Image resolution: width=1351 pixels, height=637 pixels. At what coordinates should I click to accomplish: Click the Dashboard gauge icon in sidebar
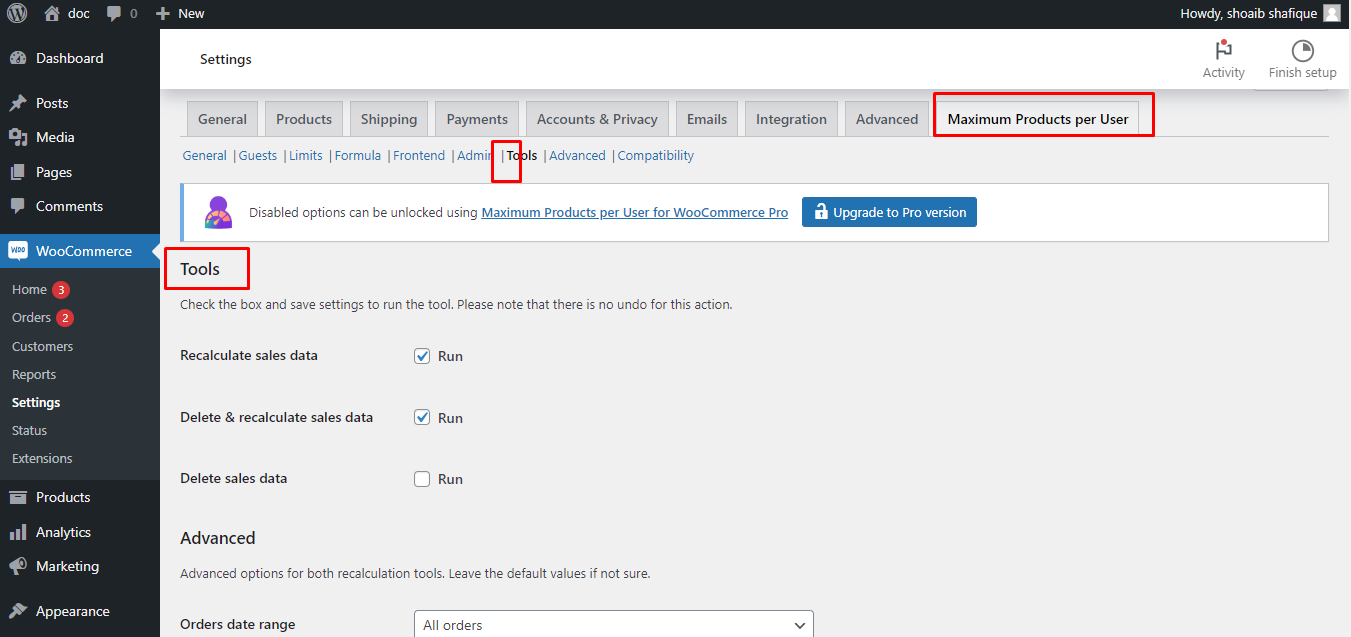click(x=18, y=58)
